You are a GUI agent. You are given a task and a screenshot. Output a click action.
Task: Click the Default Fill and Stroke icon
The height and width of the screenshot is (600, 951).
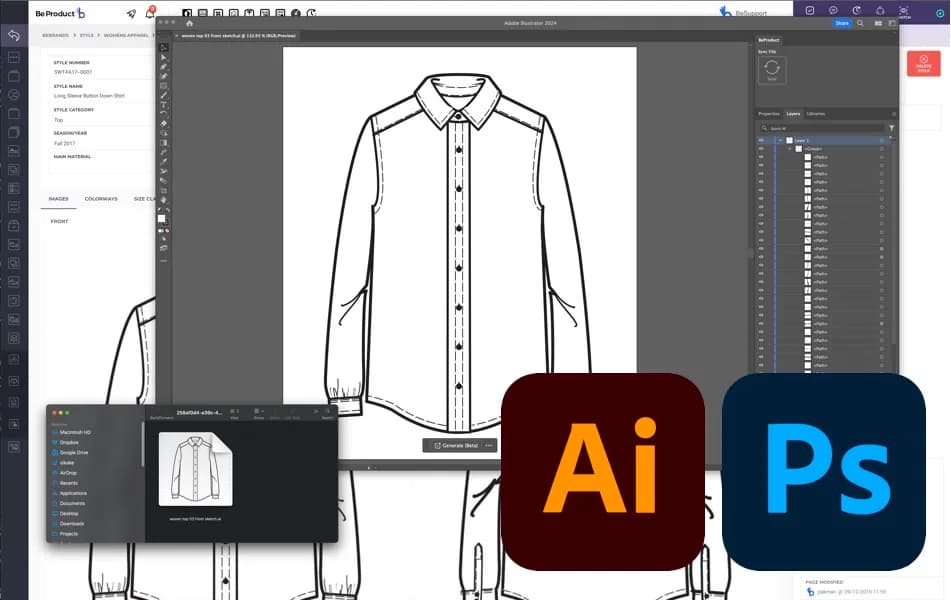point(160,210)
